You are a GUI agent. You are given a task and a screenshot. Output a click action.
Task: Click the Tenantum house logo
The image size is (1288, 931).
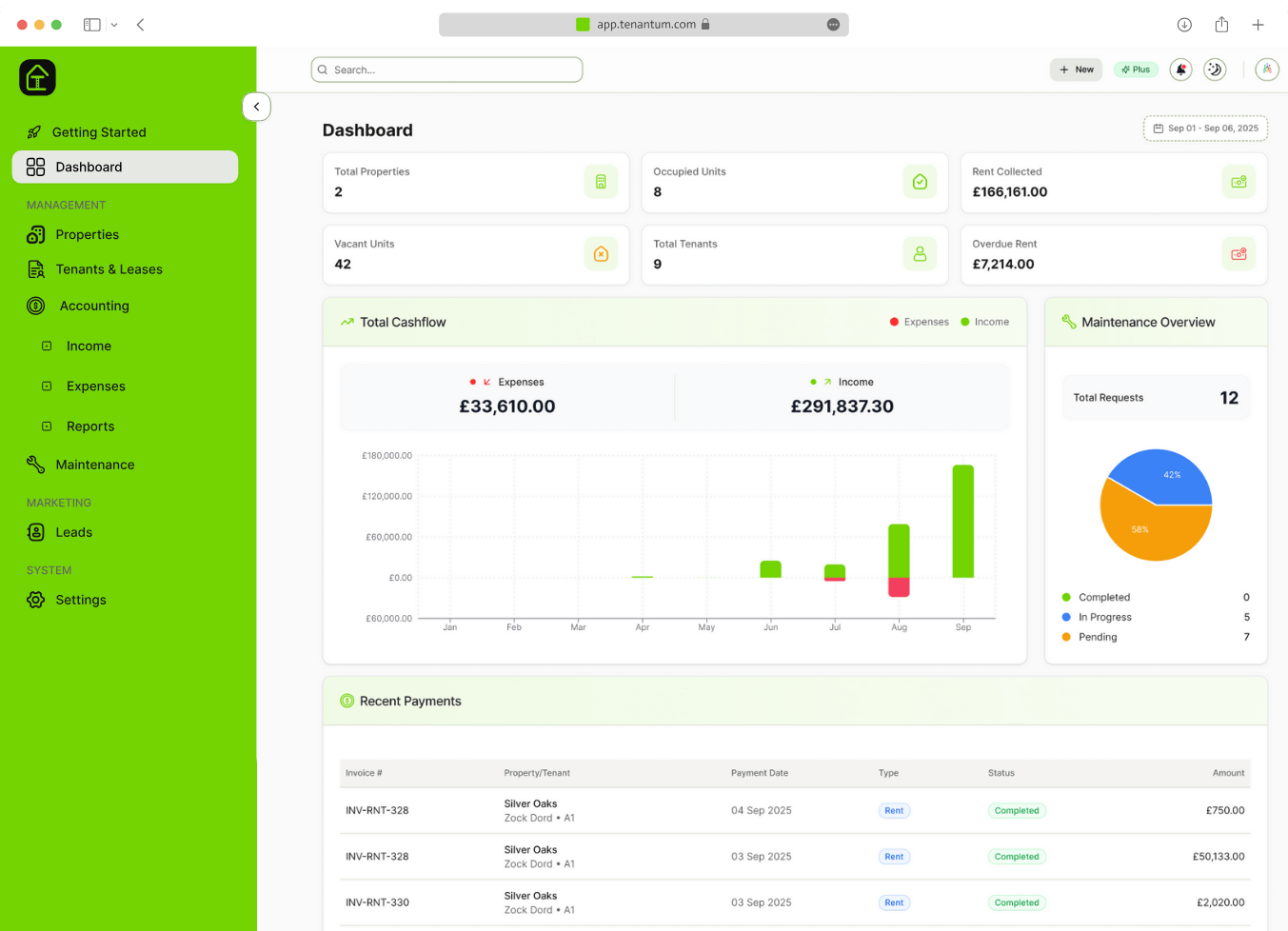pos(38,78)
